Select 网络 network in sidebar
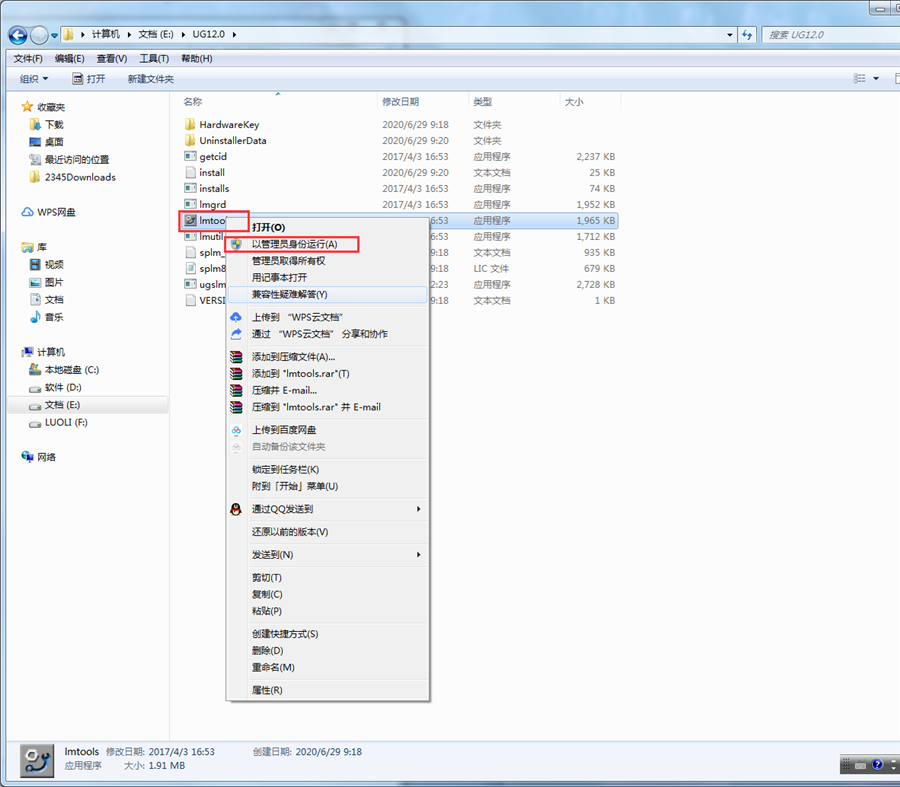This screenshot has height=787, width=900. [x=38, y=457]
